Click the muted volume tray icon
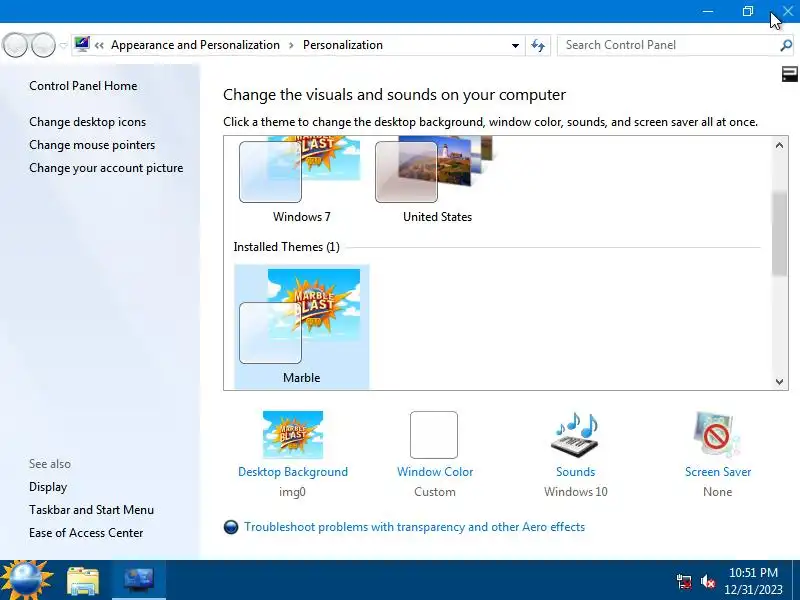The image size is (800, 600). (x=708, y=581)
